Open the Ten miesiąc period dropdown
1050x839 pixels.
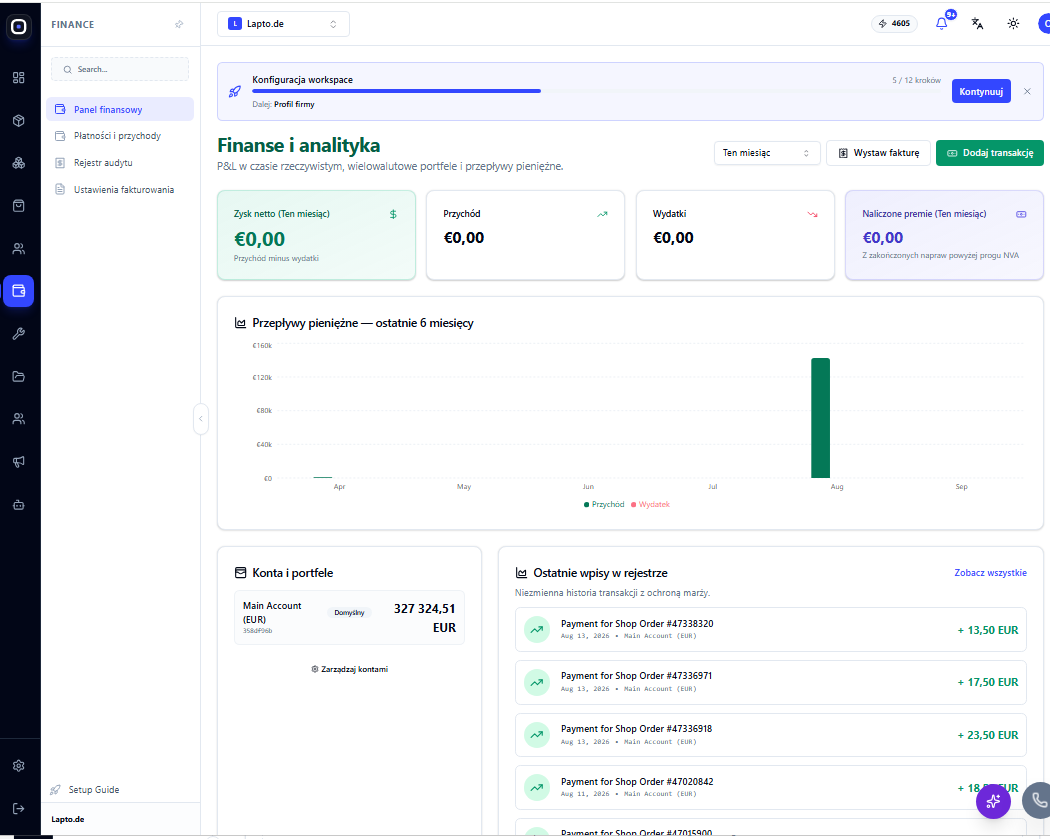[767, 153]
